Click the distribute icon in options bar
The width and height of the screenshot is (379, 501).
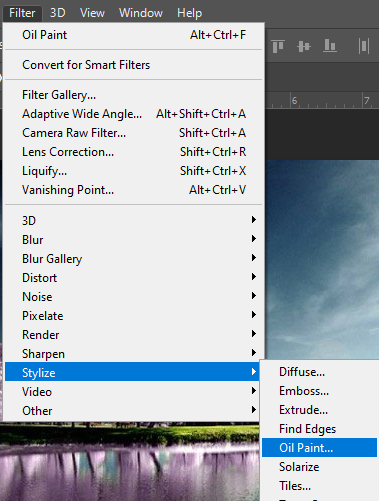[364, 46]
